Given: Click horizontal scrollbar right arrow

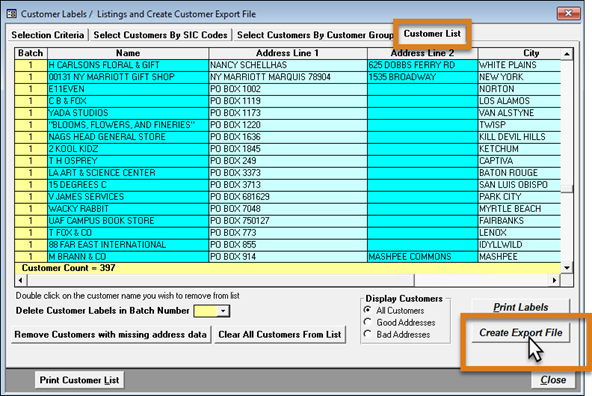Looking at the screenshot, I should click(x=554, y=280).
